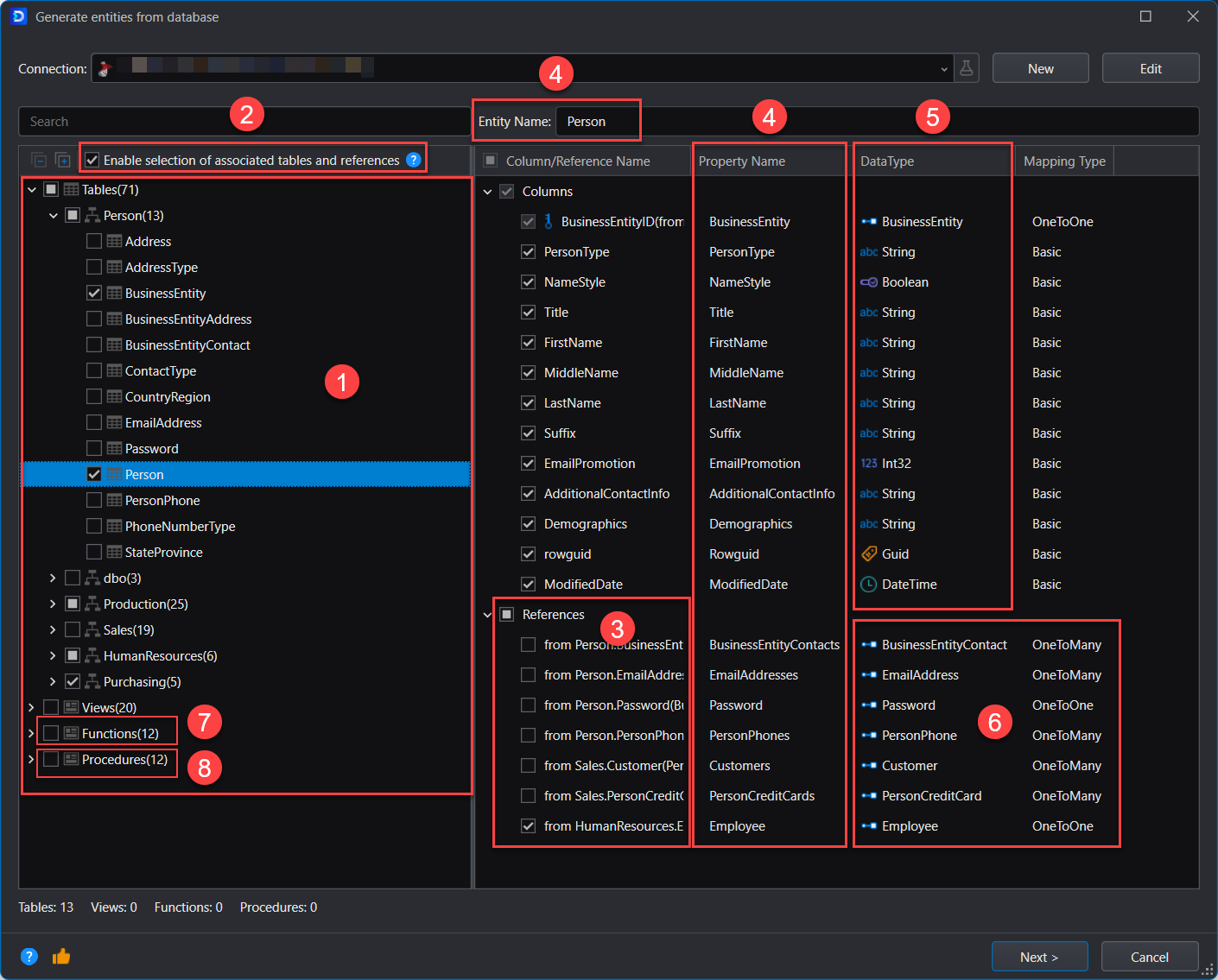Click the Functions folder icon
Image resolution: width=1218 pixels, height=980 pixels.
pos(71,733)
